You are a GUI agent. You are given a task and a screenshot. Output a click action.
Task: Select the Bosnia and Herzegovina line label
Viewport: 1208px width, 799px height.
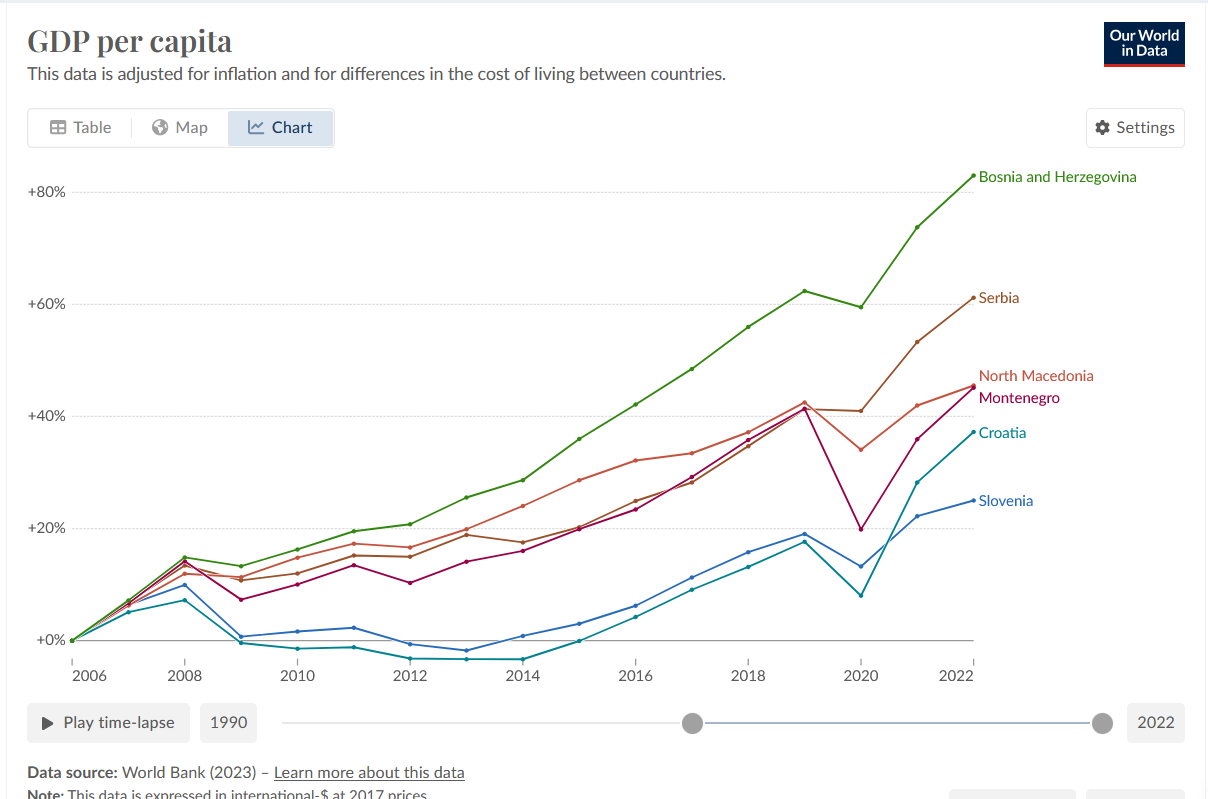point(1057,177)
